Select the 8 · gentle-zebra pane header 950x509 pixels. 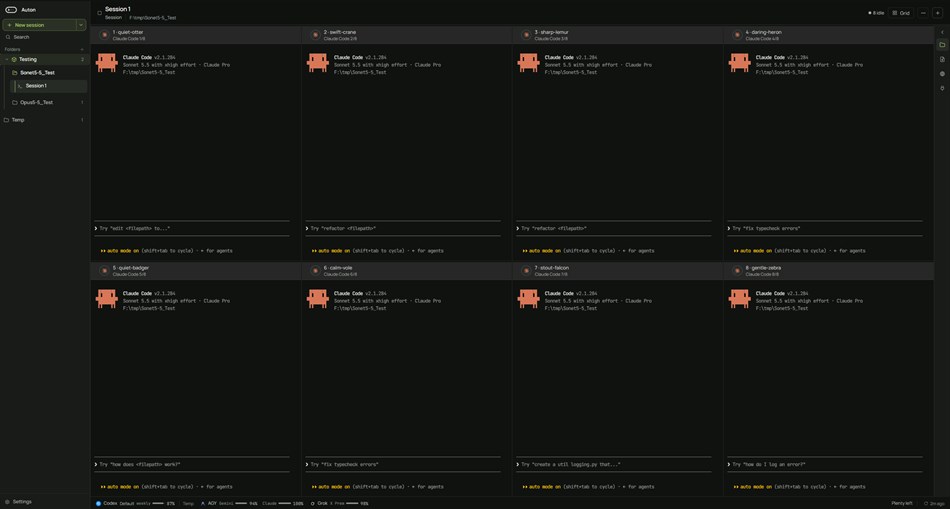(828, 271)
